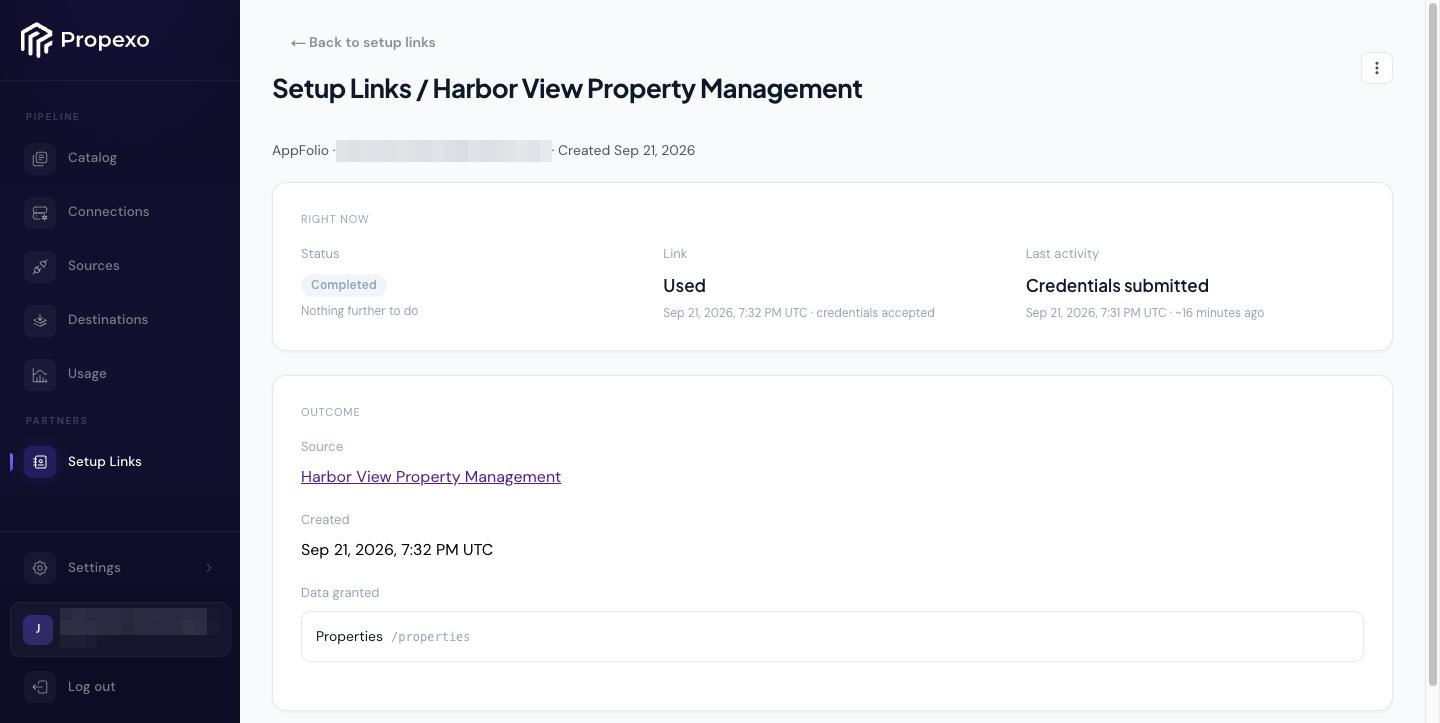Click the /properties endpoint text
The height and width of the screenshot is (723, 1440).
430,637
